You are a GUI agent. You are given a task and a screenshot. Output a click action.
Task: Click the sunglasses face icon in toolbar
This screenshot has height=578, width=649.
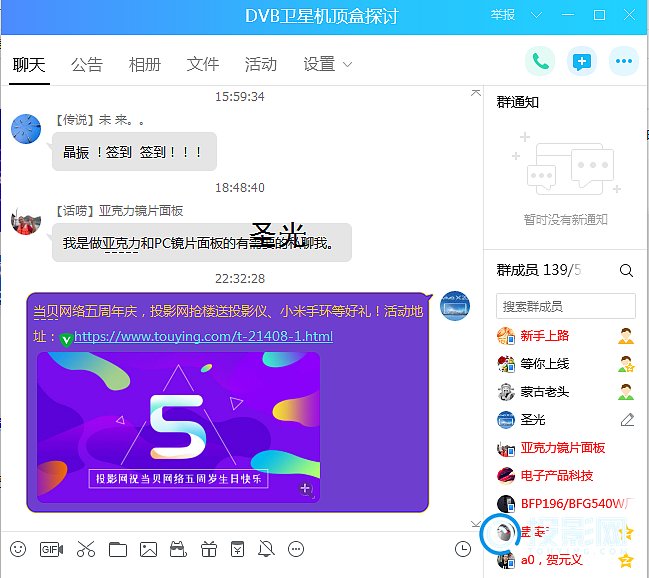(178, 549)
